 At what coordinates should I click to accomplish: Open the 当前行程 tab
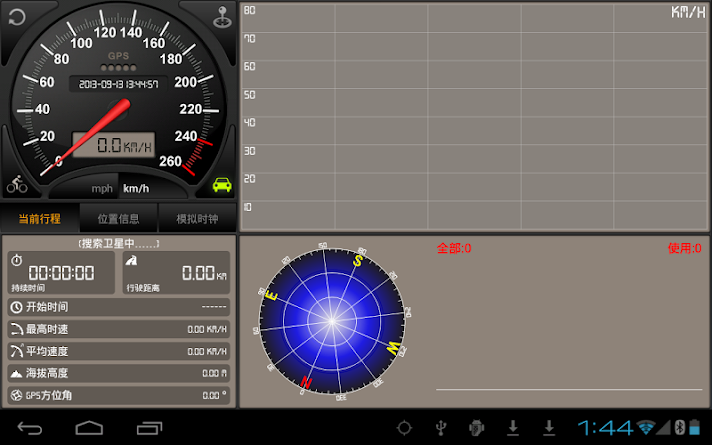tap(40, 218)
